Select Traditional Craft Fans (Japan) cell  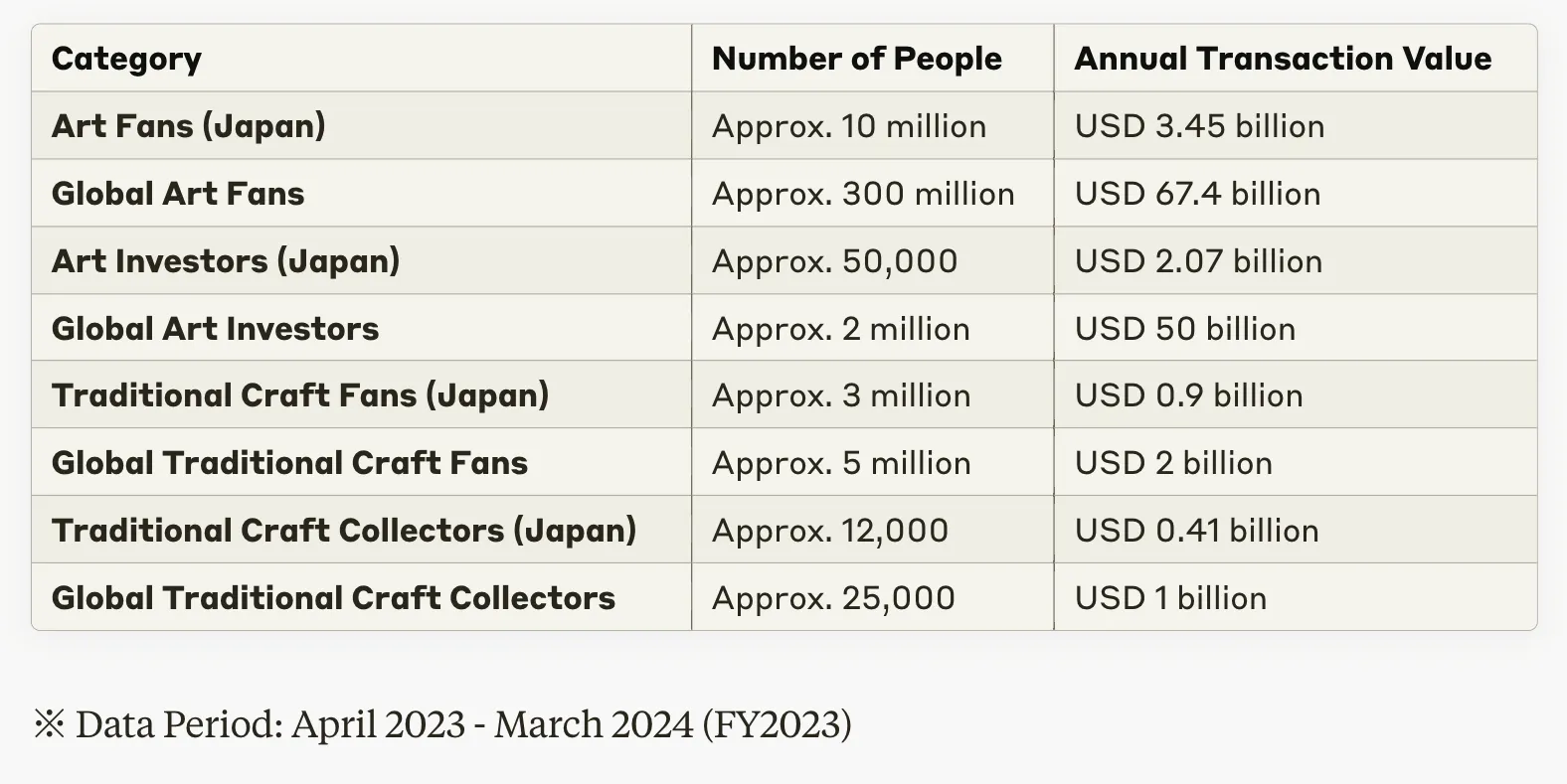pyautogui.click(x=300, y=395)
